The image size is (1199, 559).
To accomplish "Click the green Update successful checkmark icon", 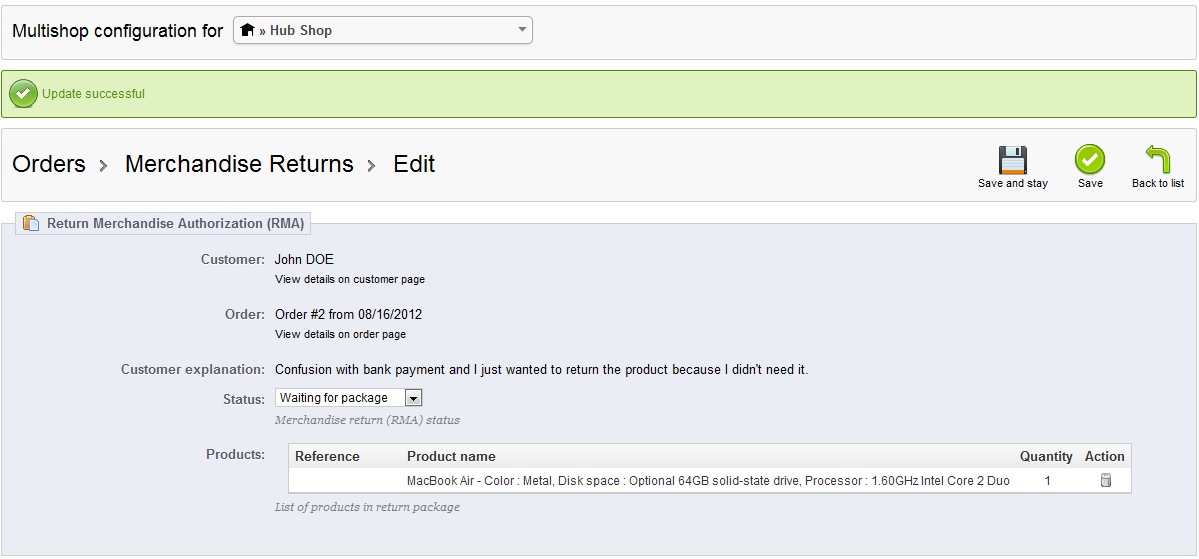I will 23,94.
